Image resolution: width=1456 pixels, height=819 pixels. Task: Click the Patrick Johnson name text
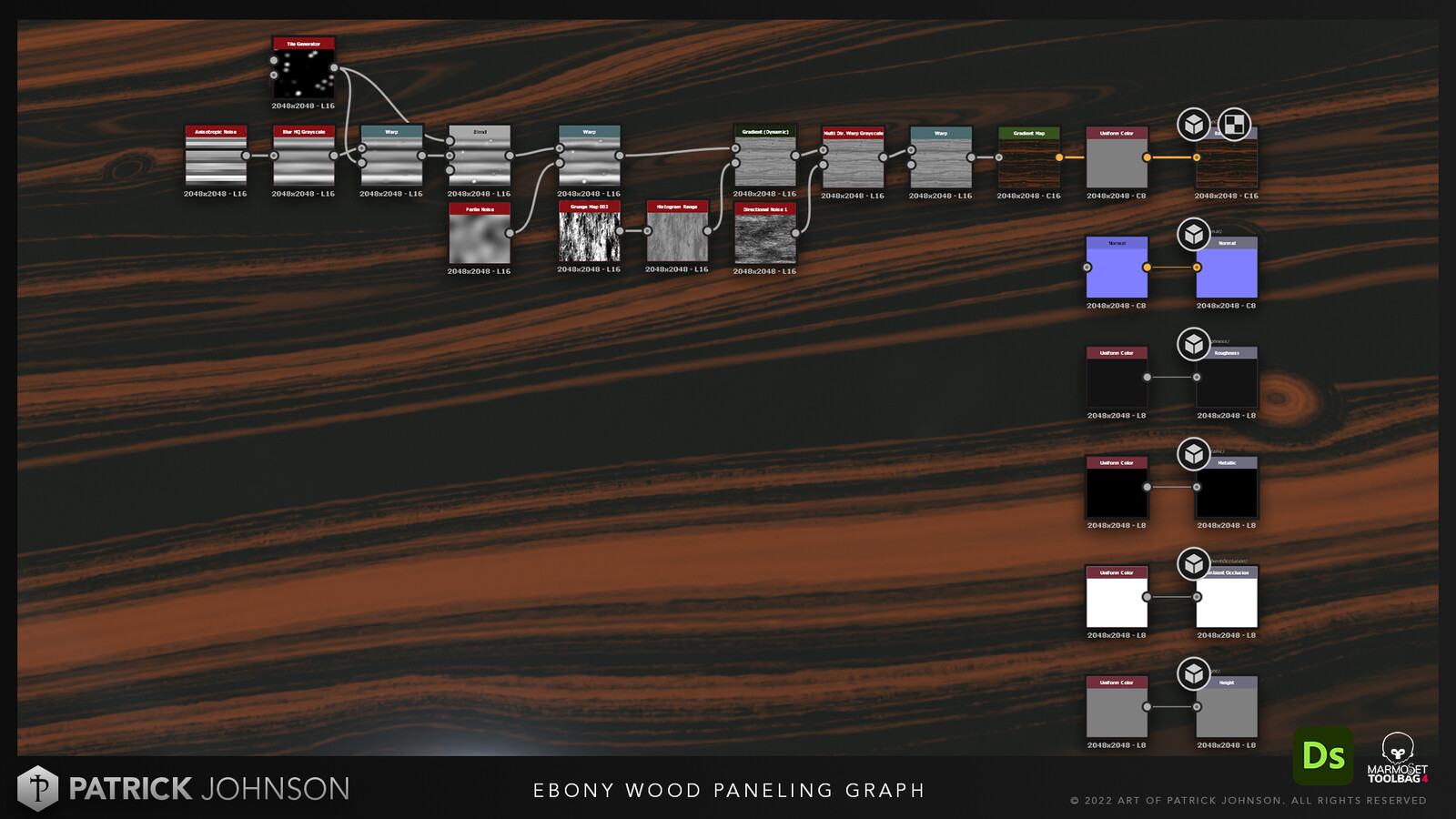(x=209, y=788)
